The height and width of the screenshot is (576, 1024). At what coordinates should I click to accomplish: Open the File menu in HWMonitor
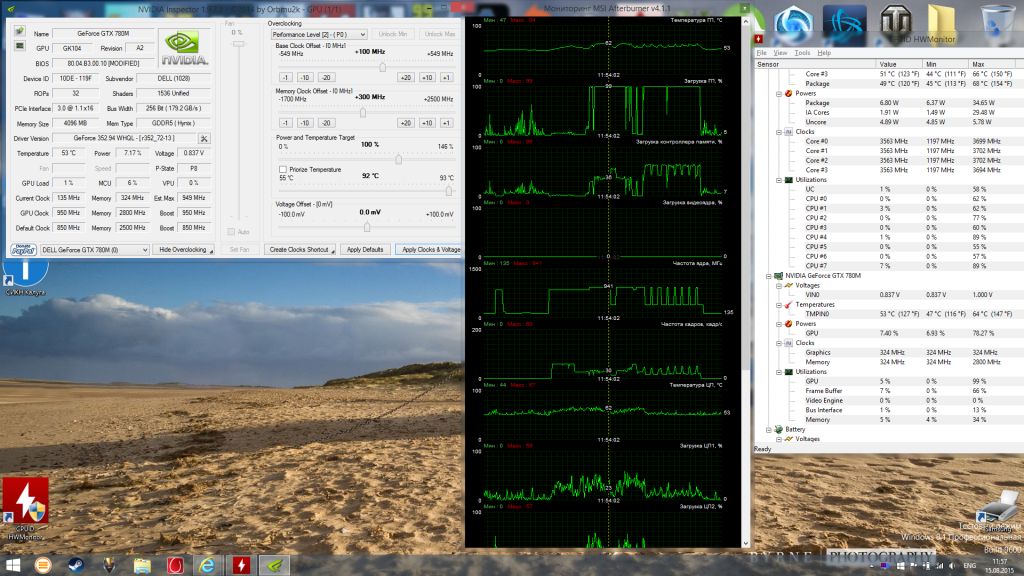pyautogui.click(x=761, y=53)
